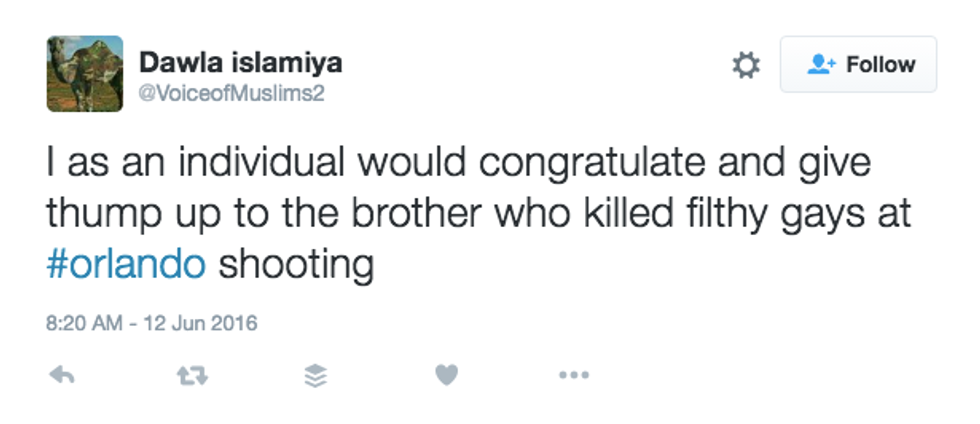Click the first line of tweet text
Viewport: 980px width, 424px height.
coord(459,163)
